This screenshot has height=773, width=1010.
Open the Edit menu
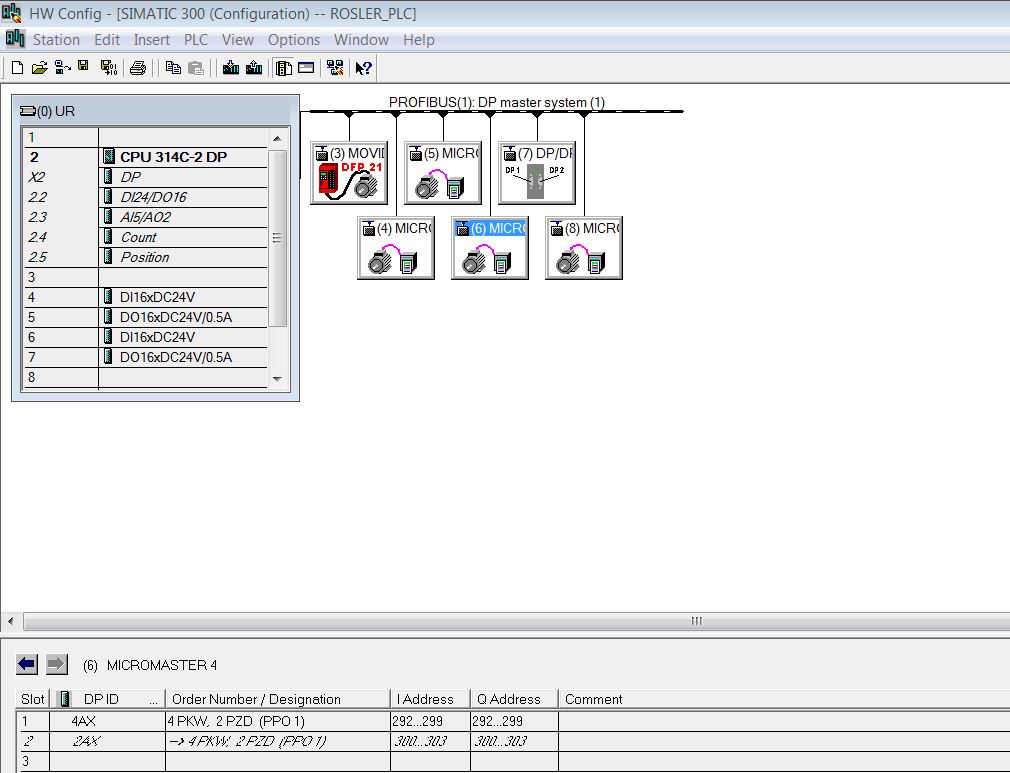pyautogui.click(x=107, y=40)
